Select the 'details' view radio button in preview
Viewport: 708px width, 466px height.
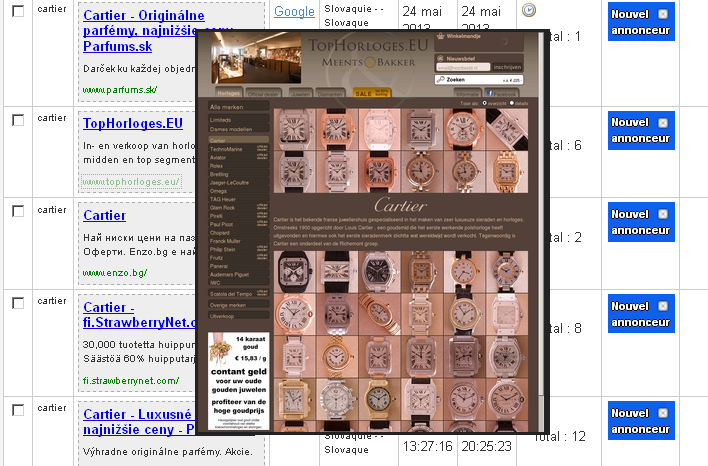pos(512,103)
